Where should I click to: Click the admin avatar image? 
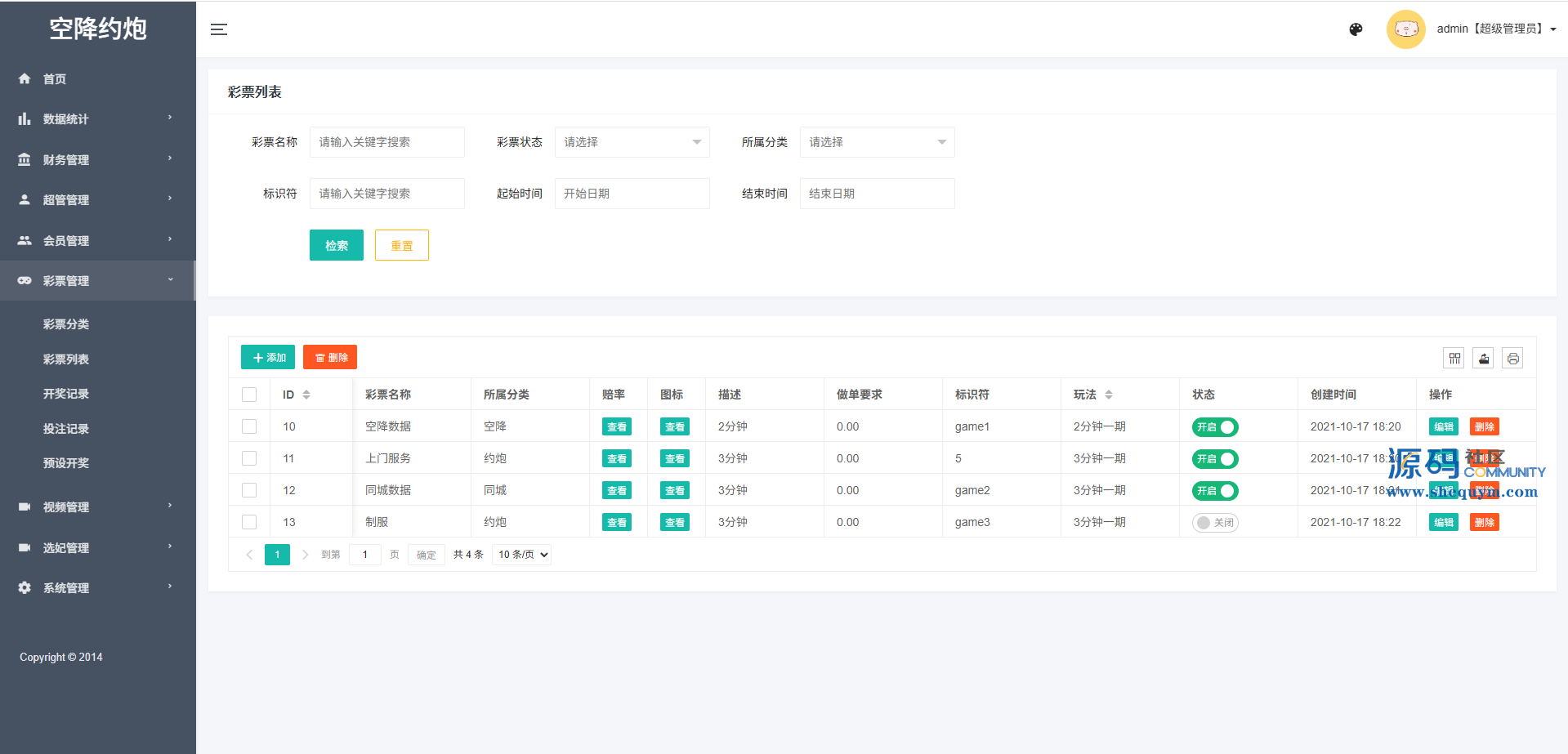tap(1405, 29)
